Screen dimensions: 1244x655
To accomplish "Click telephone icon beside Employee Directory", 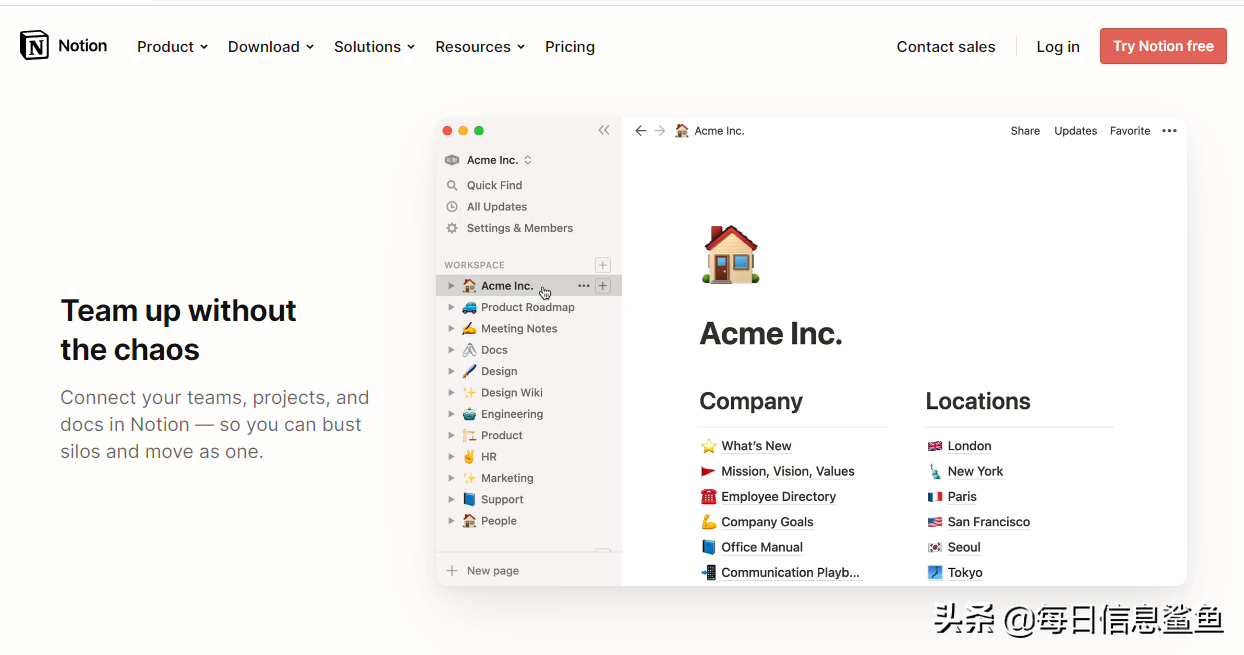I will pyautogui.click(x=709, y=497).
